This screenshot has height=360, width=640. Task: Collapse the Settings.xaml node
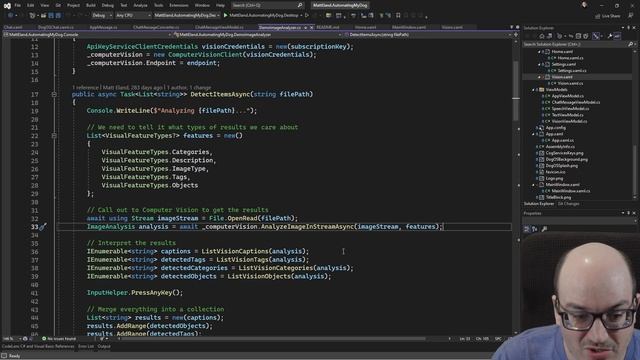pos(539,64)
